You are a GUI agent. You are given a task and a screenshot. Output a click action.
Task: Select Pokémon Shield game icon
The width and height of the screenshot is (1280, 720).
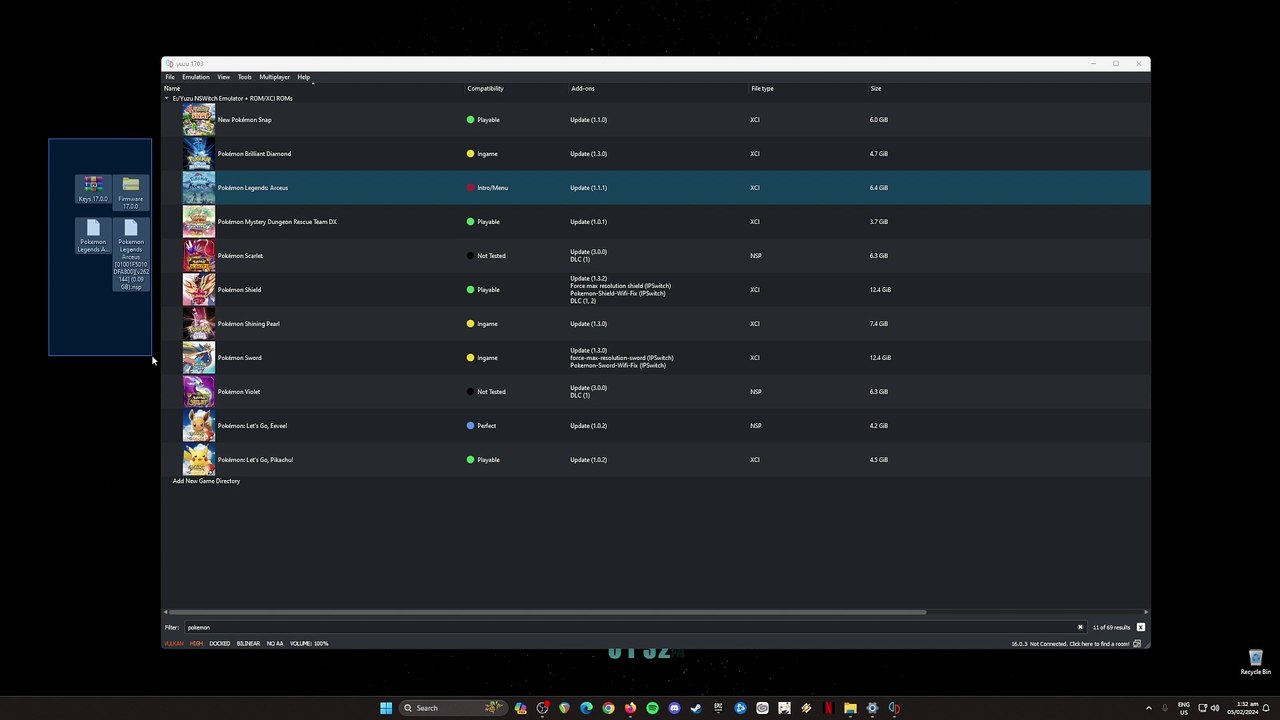tap(198, 290)
